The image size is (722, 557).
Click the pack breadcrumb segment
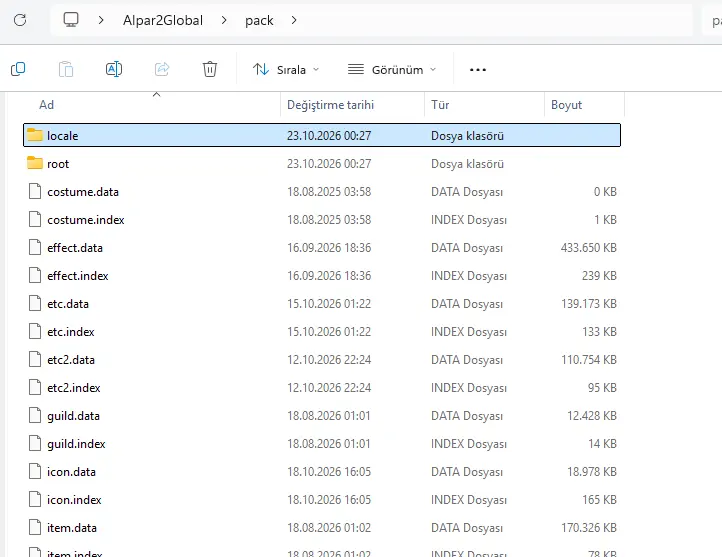[x=259, y=20]
